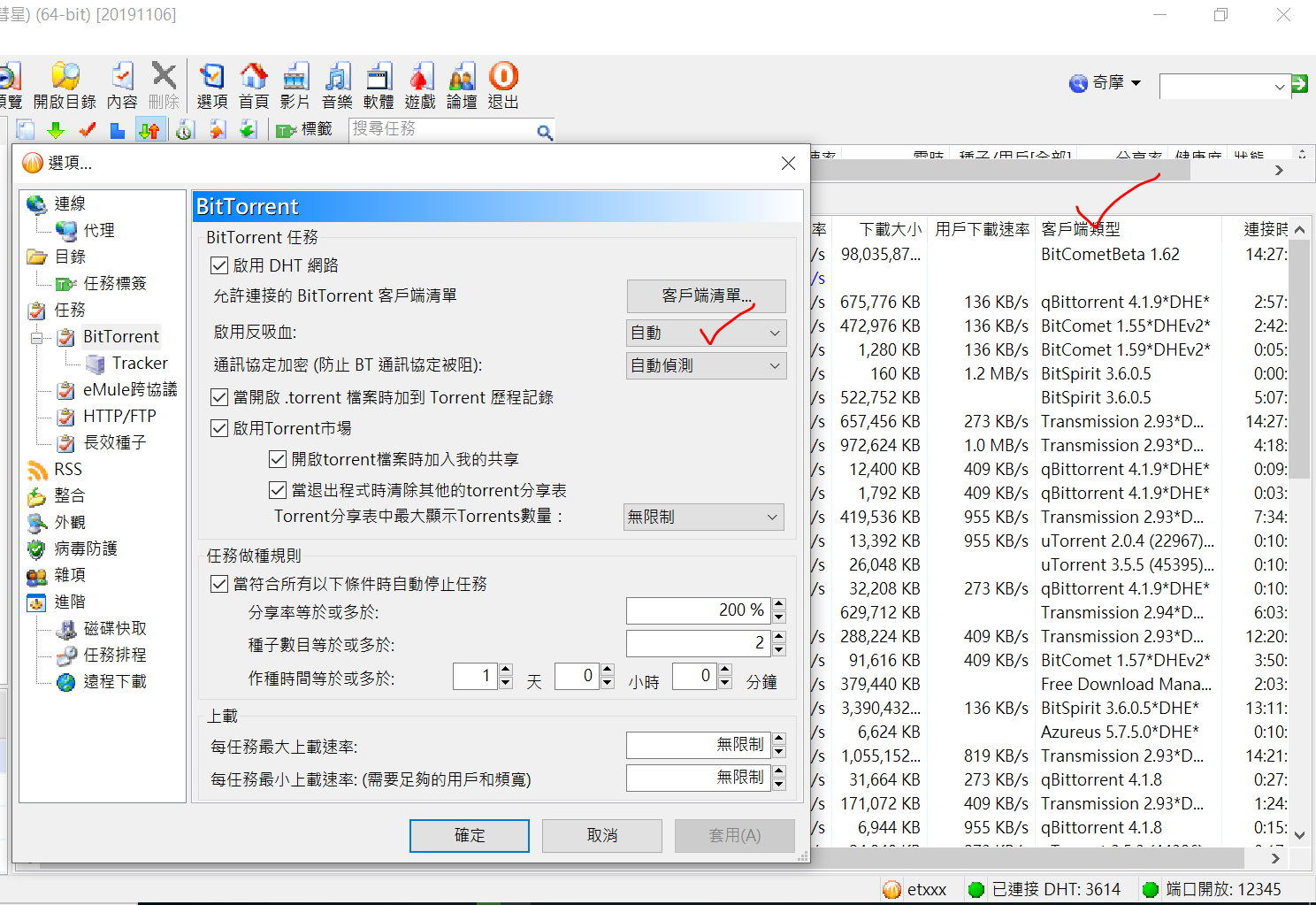This screenshot has height=905, width=1316.
Task: Open the 最大顯示Torrents數量 dropdown
Action: click(704, 517)
